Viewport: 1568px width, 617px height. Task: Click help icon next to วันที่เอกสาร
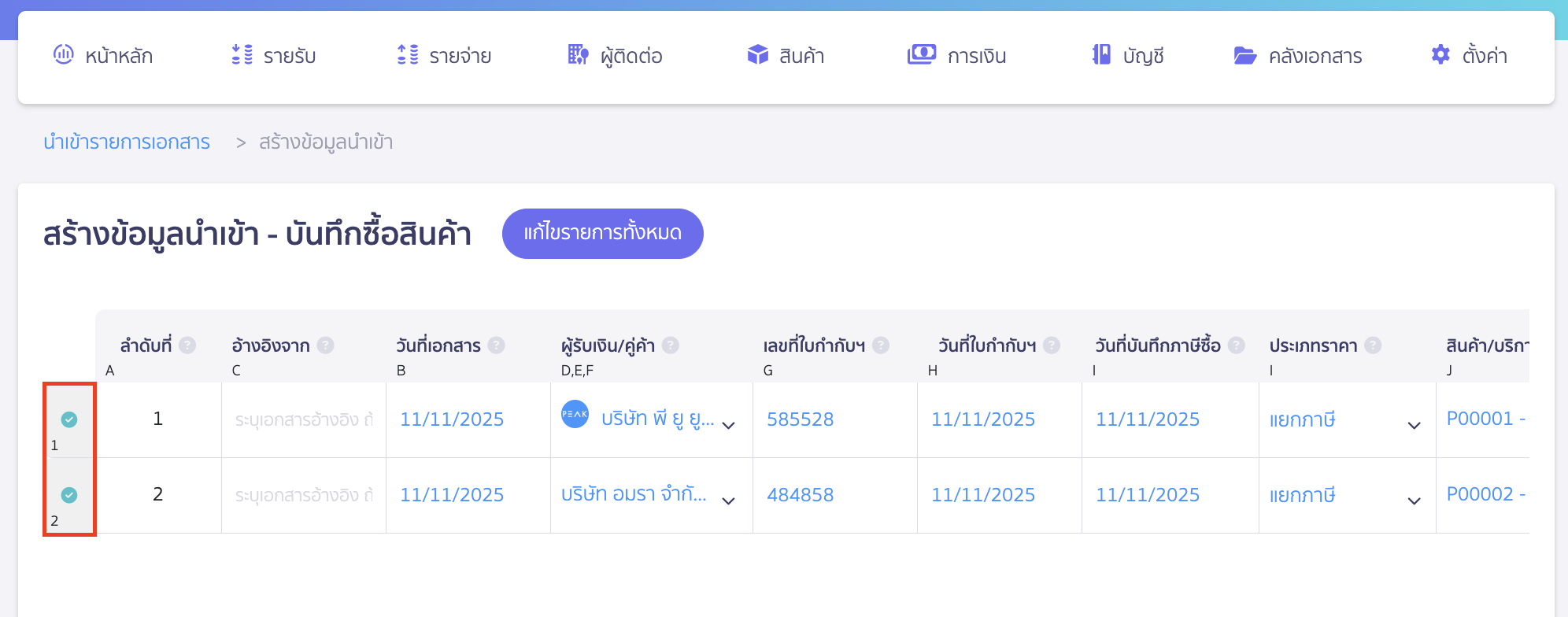point(496,345)
